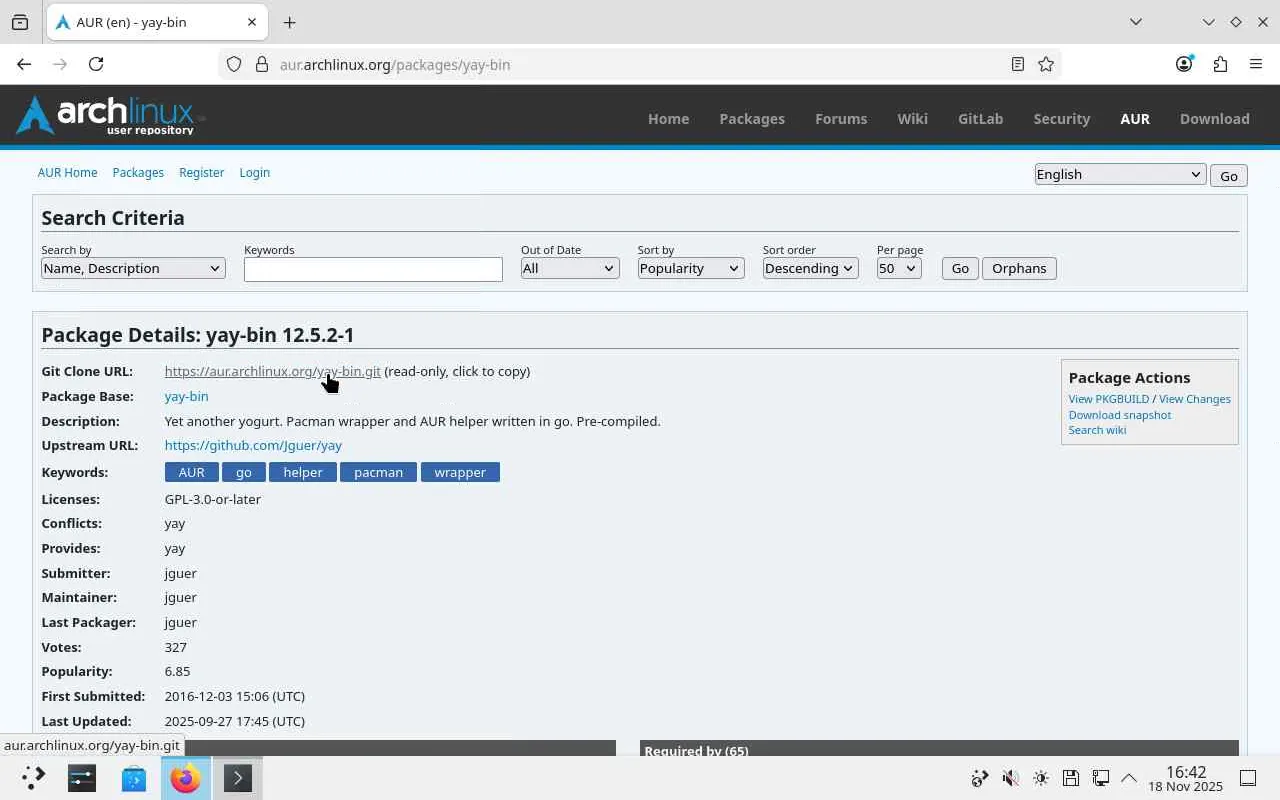This screenshot has height=800, width=1280.
Task: Open the yay-bin Package Base link
Action: click(186, 396)
